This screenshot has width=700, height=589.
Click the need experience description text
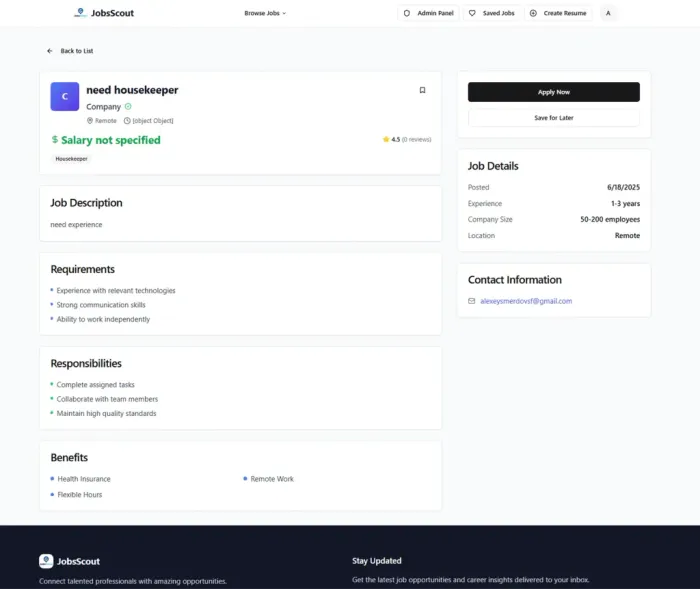(76, 225)
